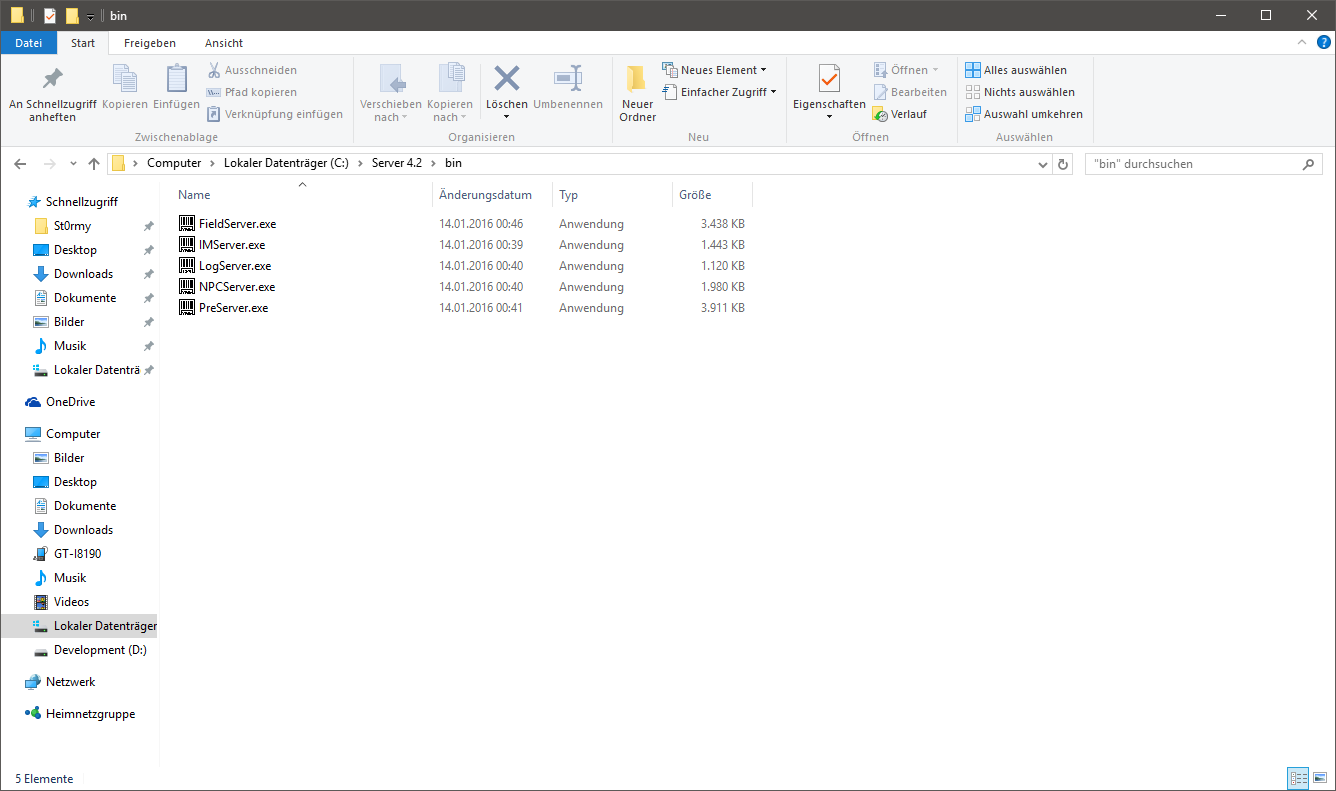Screen dimensions: 1336x791
Task: Click Lokaler Datenträger (C:) breadcrumb
Action: click(x=286, y=163)
